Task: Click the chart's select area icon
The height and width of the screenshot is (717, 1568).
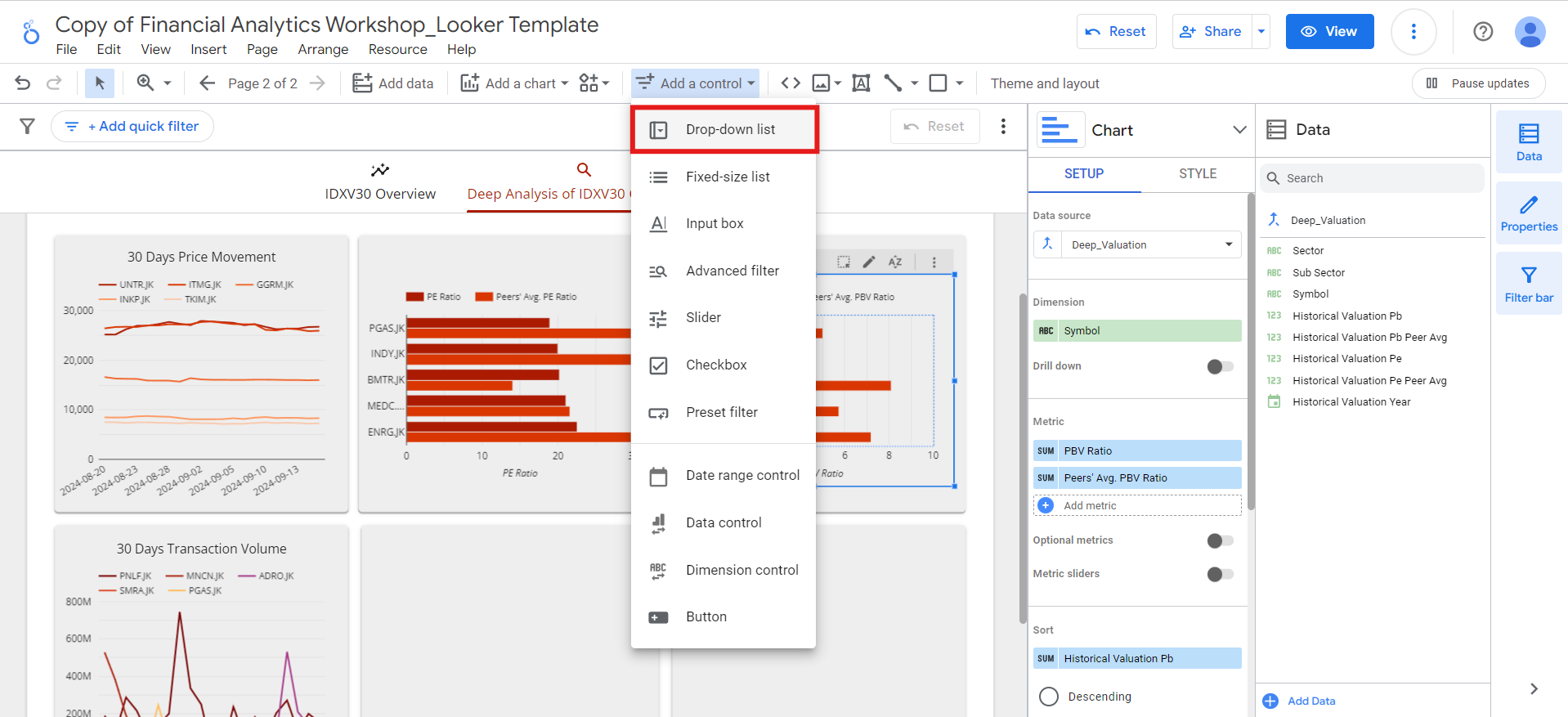Action: pyautogui.click(x=844, y=262)
